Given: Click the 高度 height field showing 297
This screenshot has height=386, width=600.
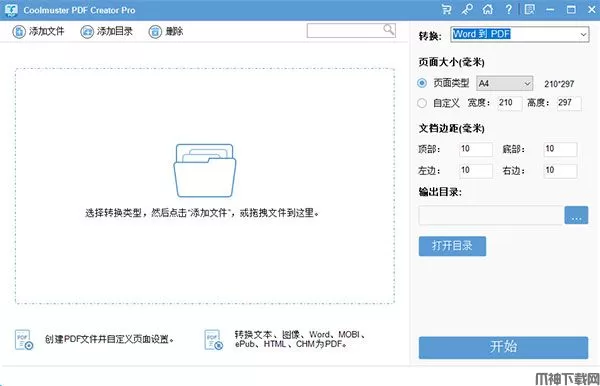Looking at the screenshot, I should 569,103.
